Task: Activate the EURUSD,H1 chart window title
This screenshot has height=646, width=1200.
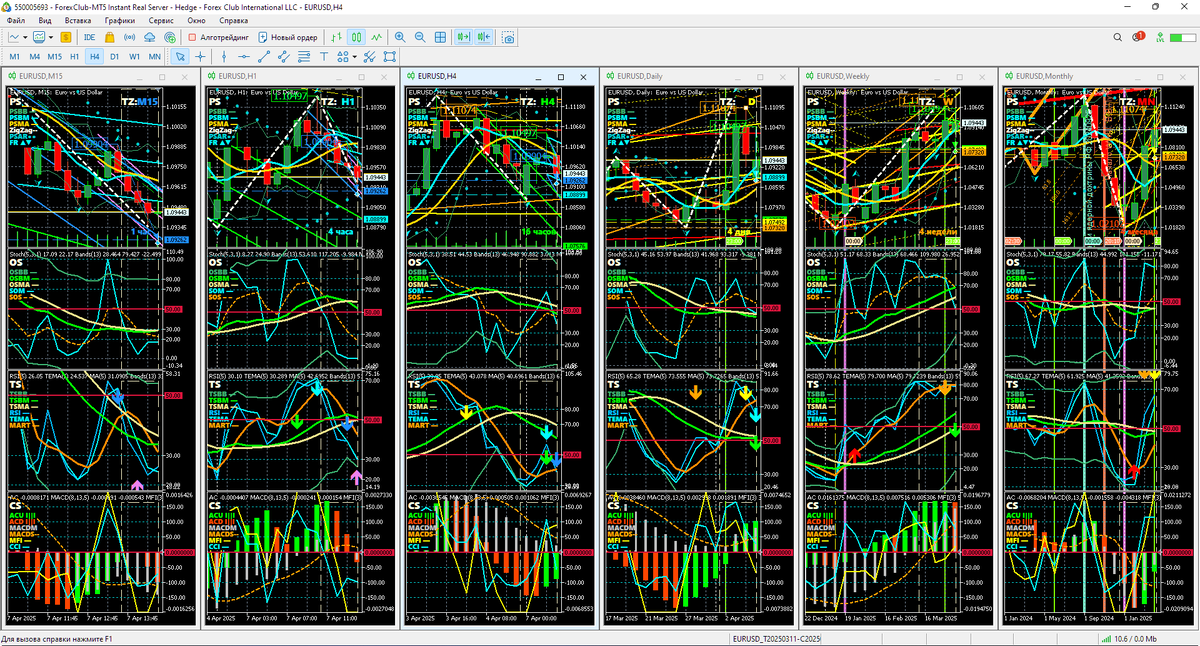Action: tap(238, 76)
